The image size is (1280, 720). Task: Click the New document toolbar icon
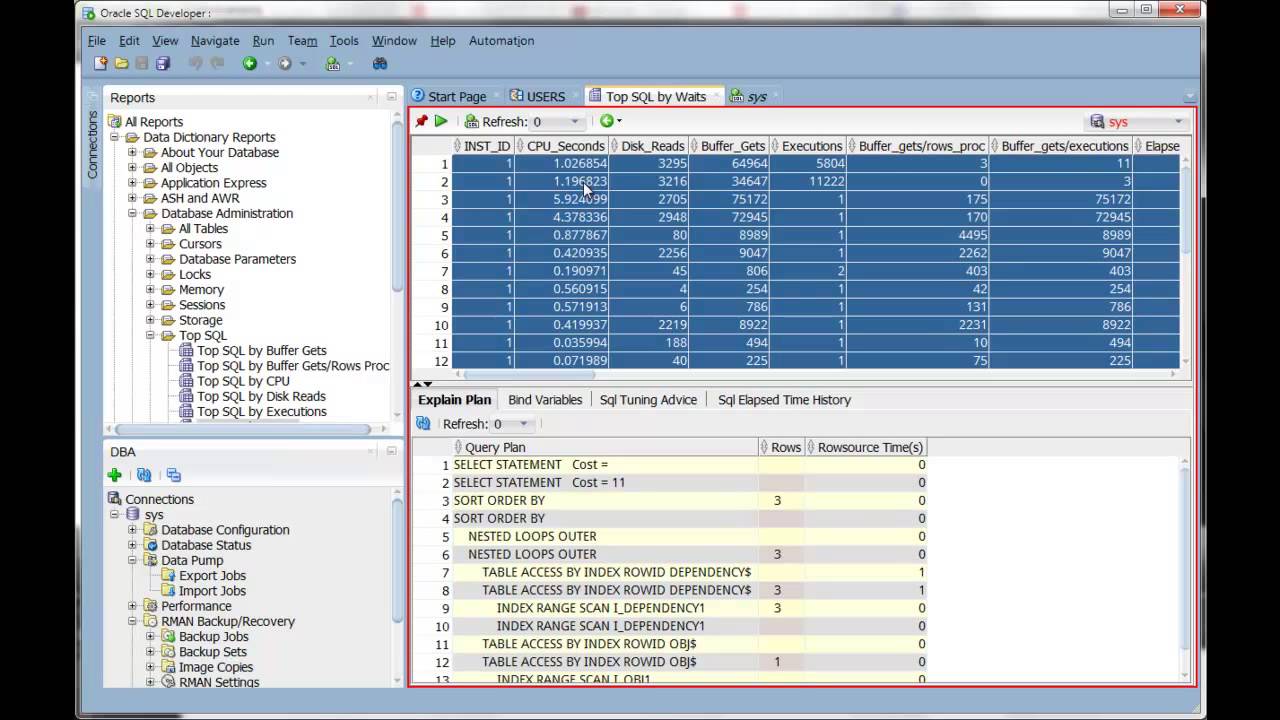tap(100, 64)
